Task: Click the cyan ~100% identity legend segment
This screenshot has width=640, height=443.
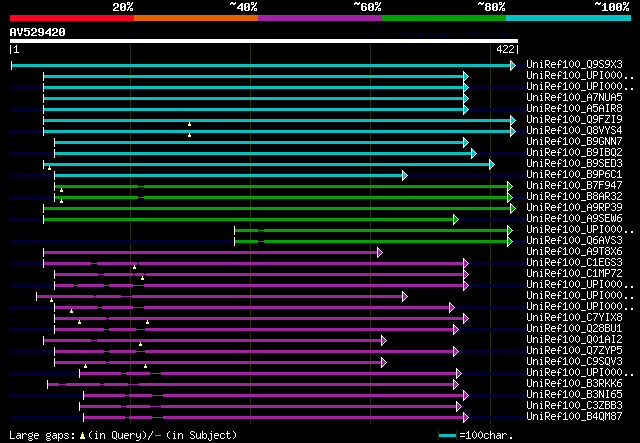Action: click(x=568, y=18)
